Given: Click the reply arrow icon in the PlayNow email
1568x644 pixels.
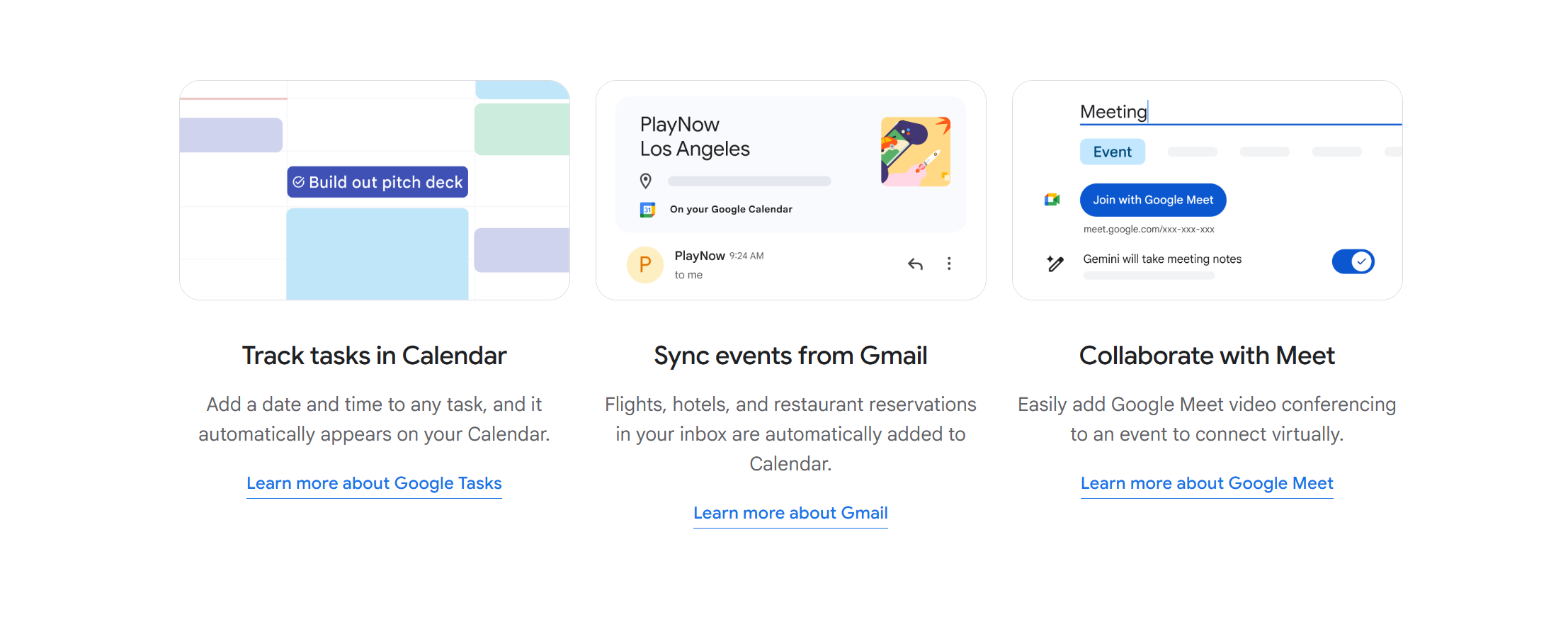Looking at the screenshot, I should (x=915, y=264).
